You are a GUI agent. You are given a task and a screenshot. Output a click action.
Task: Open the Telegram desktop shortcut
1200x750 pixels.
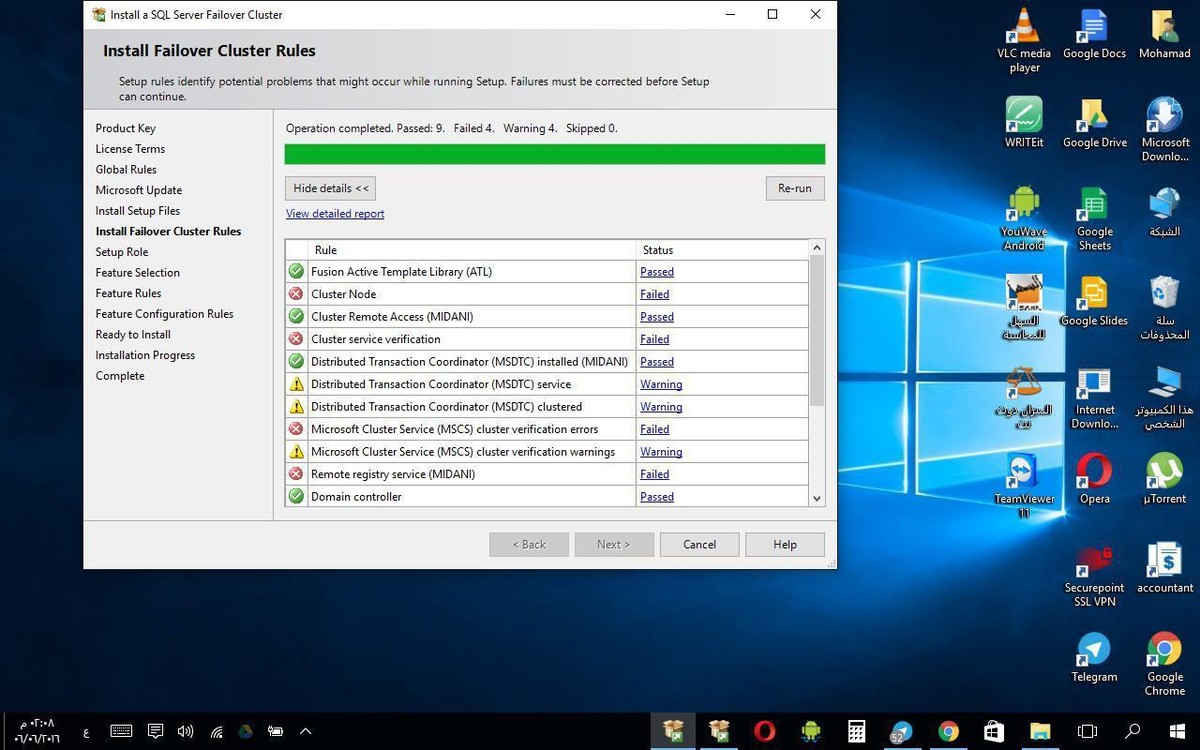1094,658
